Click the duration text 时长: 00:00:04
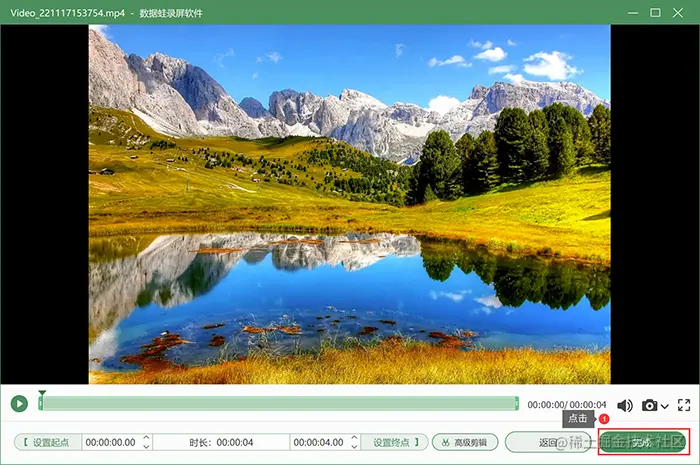Viewport: 700px width, 465px height. 221,442
